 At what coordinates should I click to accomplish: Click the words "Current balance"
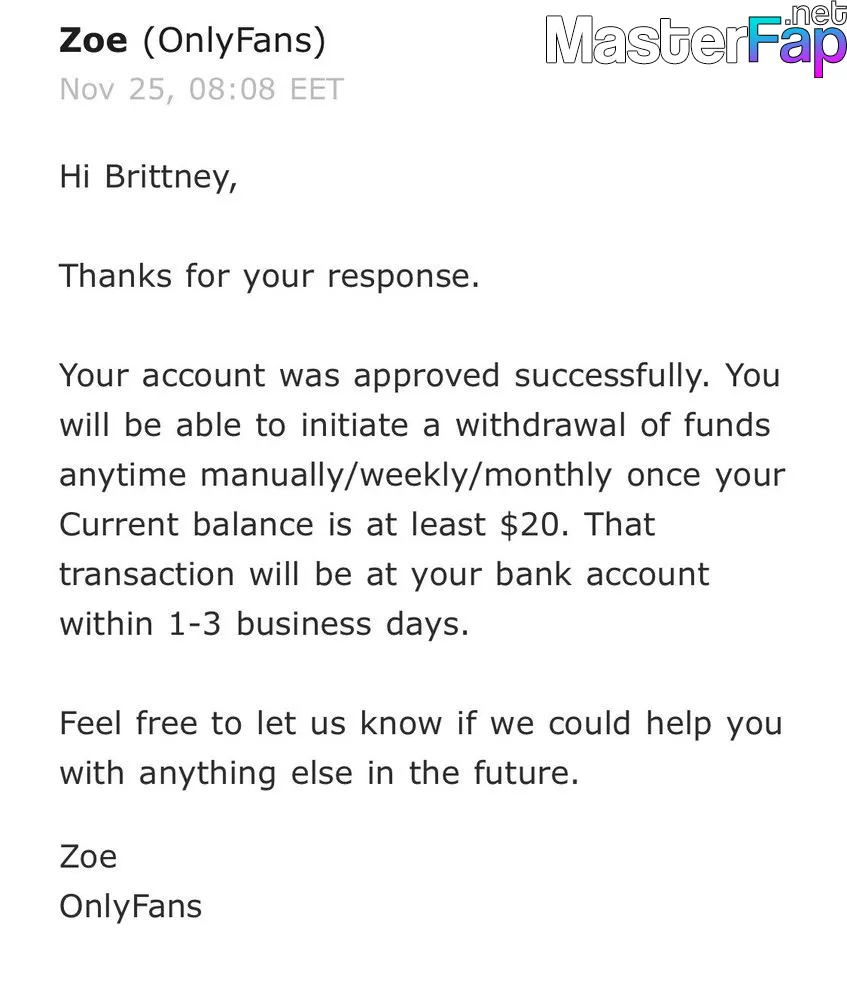tap(186, 525)
